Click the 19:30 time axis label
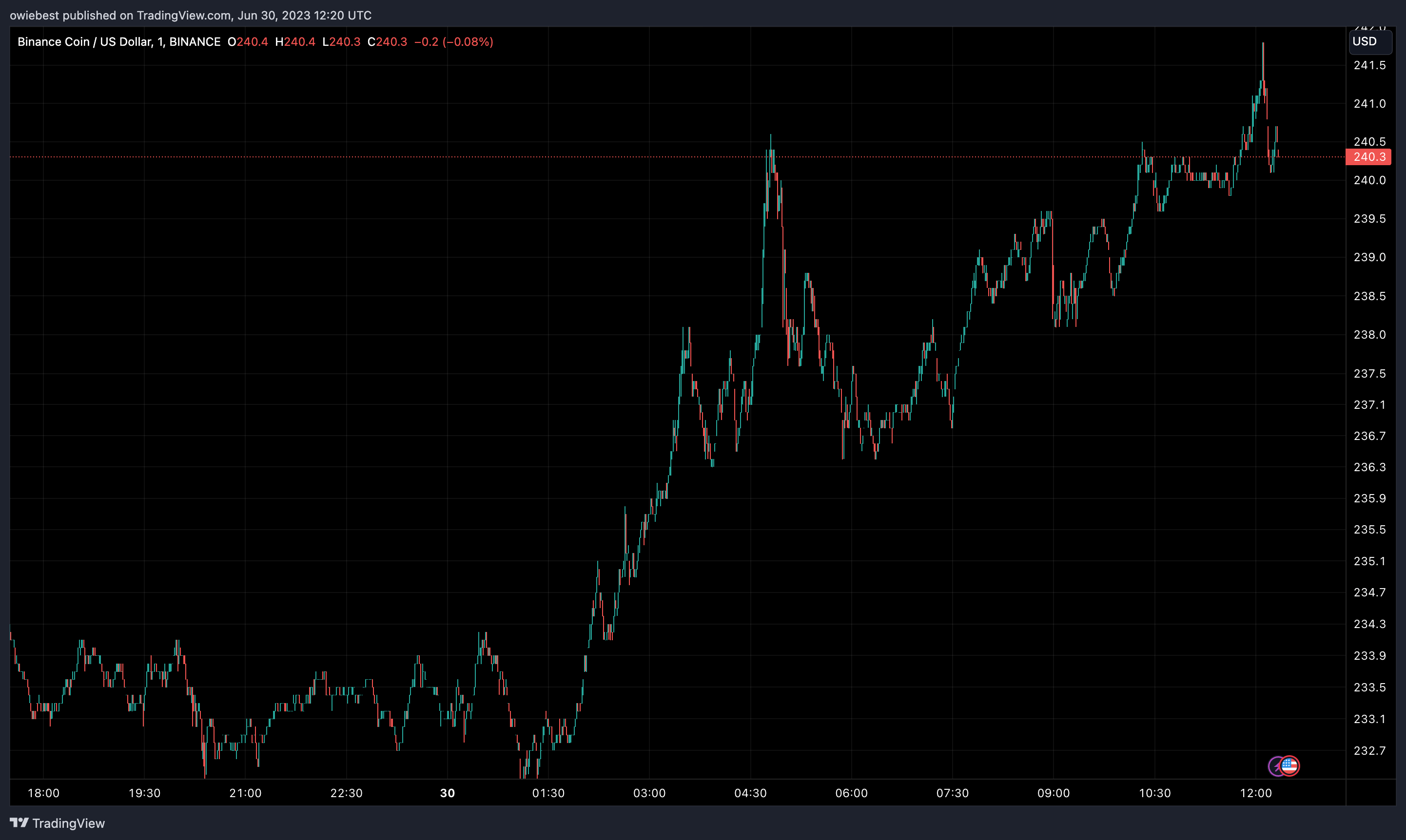Image resolution: width=1406 pixels, height=840 pixels. pyautogui.click(x=144, y=793)
